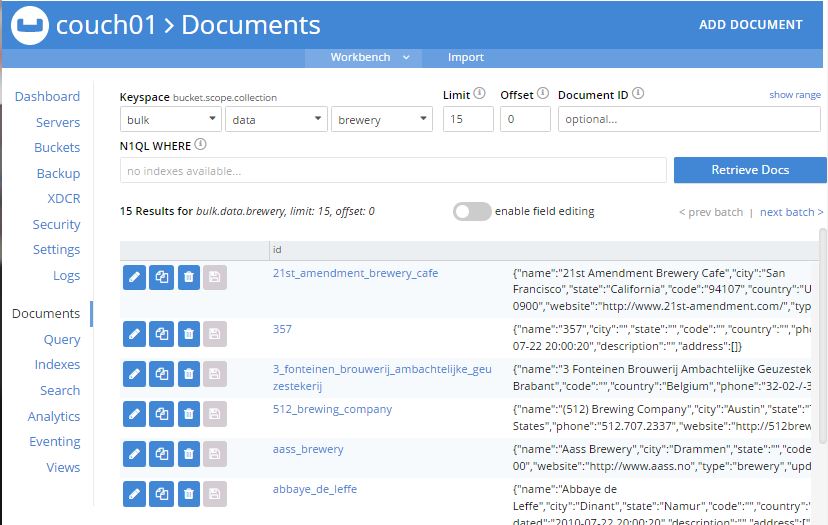This screenshot has width=828, height=525.
Task: Edit the aass_brewery document with pencil icon
Action: pos(134,454)
